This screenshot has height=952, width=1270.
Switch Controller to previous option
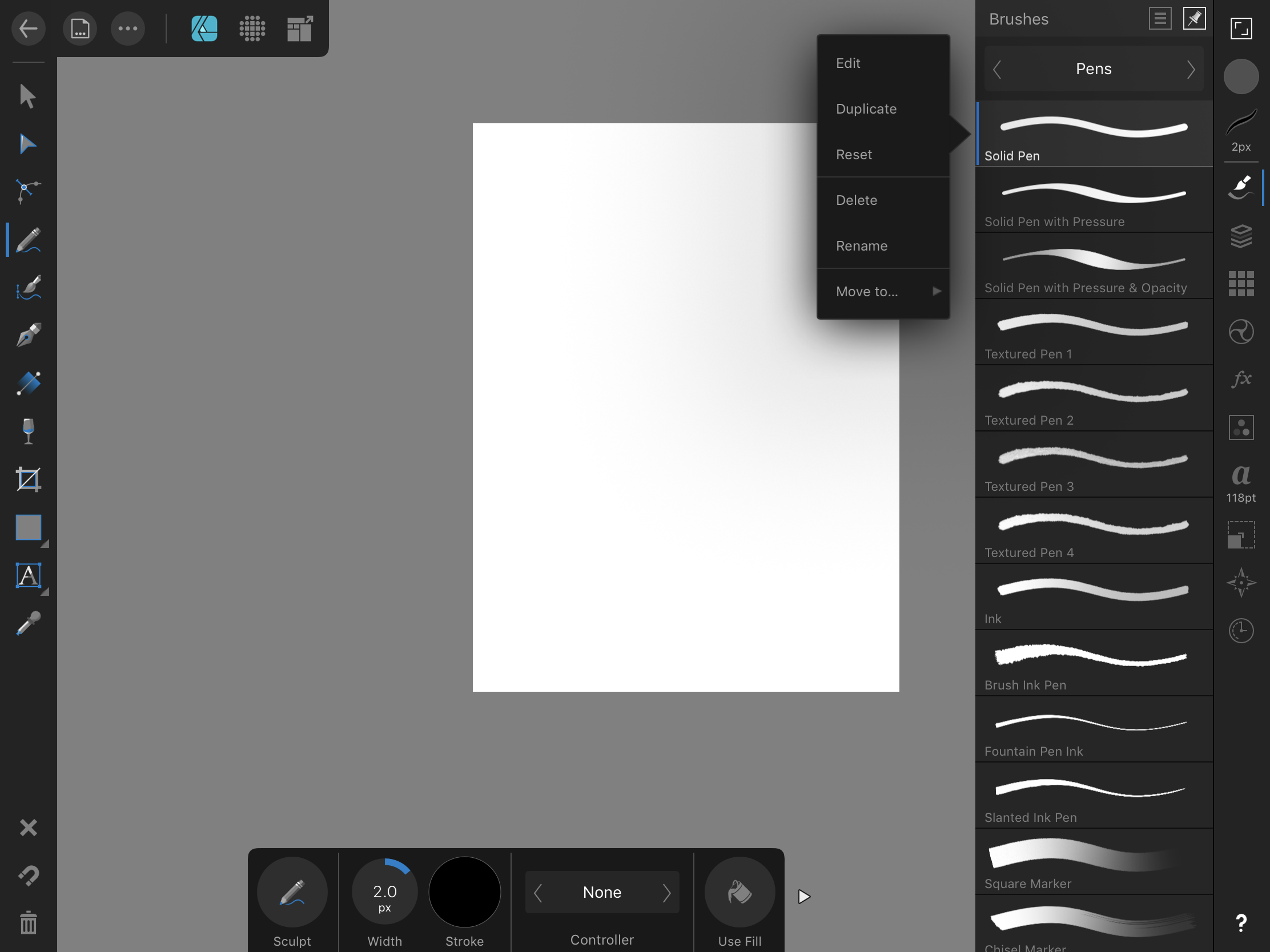pyautogui.click(x=538, y=893)
